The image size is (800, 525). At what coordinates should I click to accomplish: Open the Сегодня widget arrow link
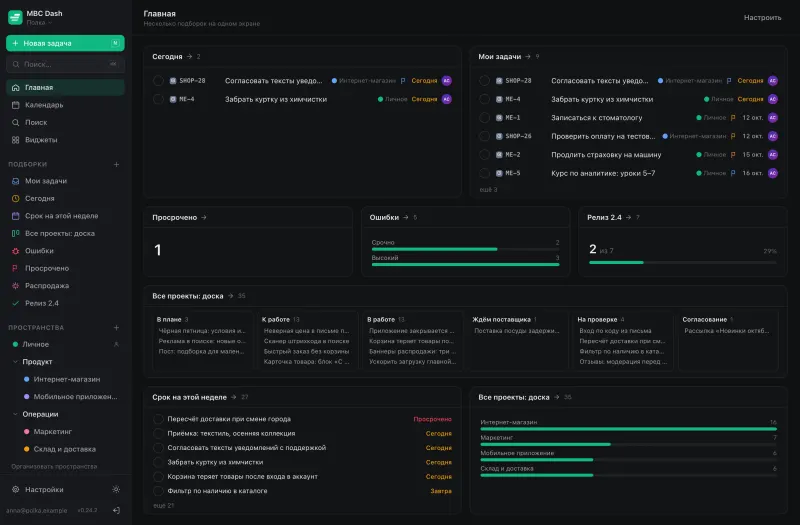[189, 57]
